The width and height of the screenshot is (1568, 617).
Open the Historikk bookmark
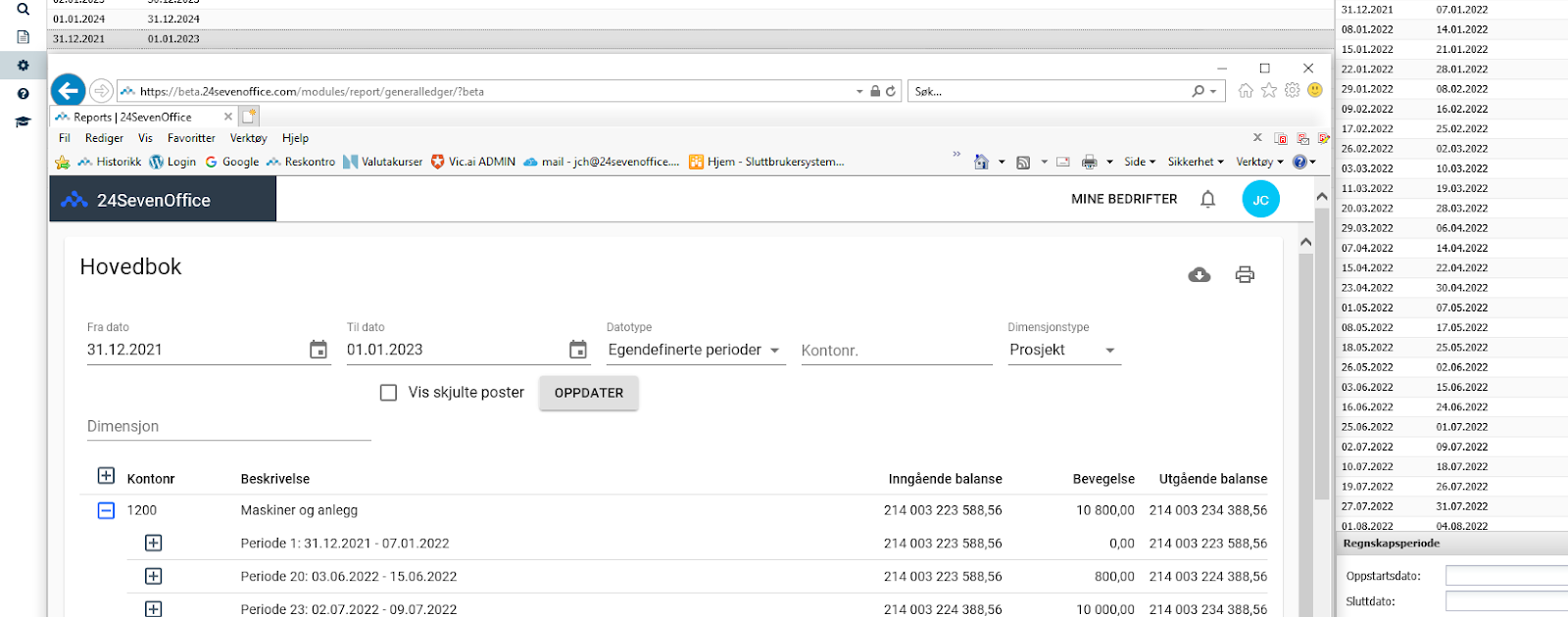[110, 162]
